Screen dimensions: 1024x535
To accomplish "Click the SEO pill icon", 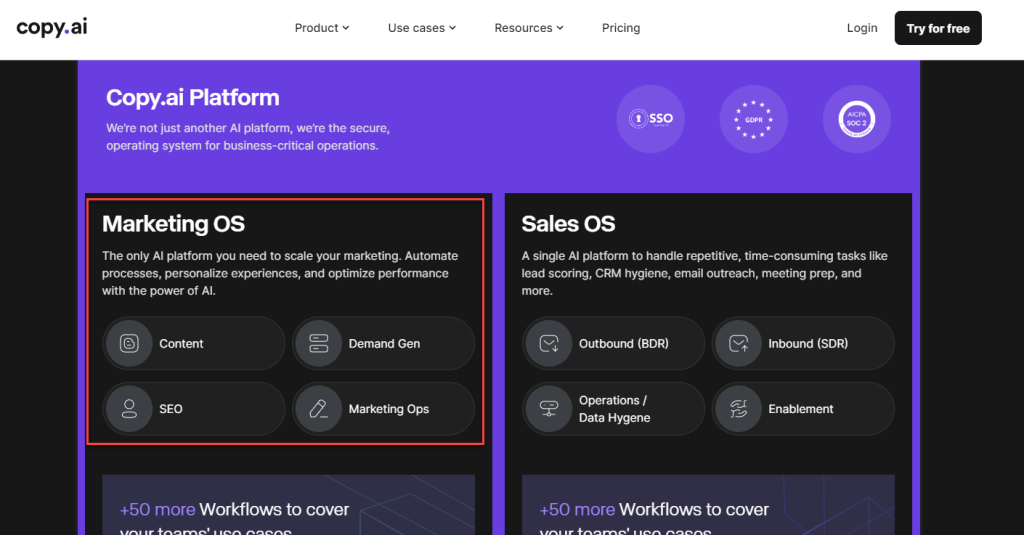I will pos(129,409).
